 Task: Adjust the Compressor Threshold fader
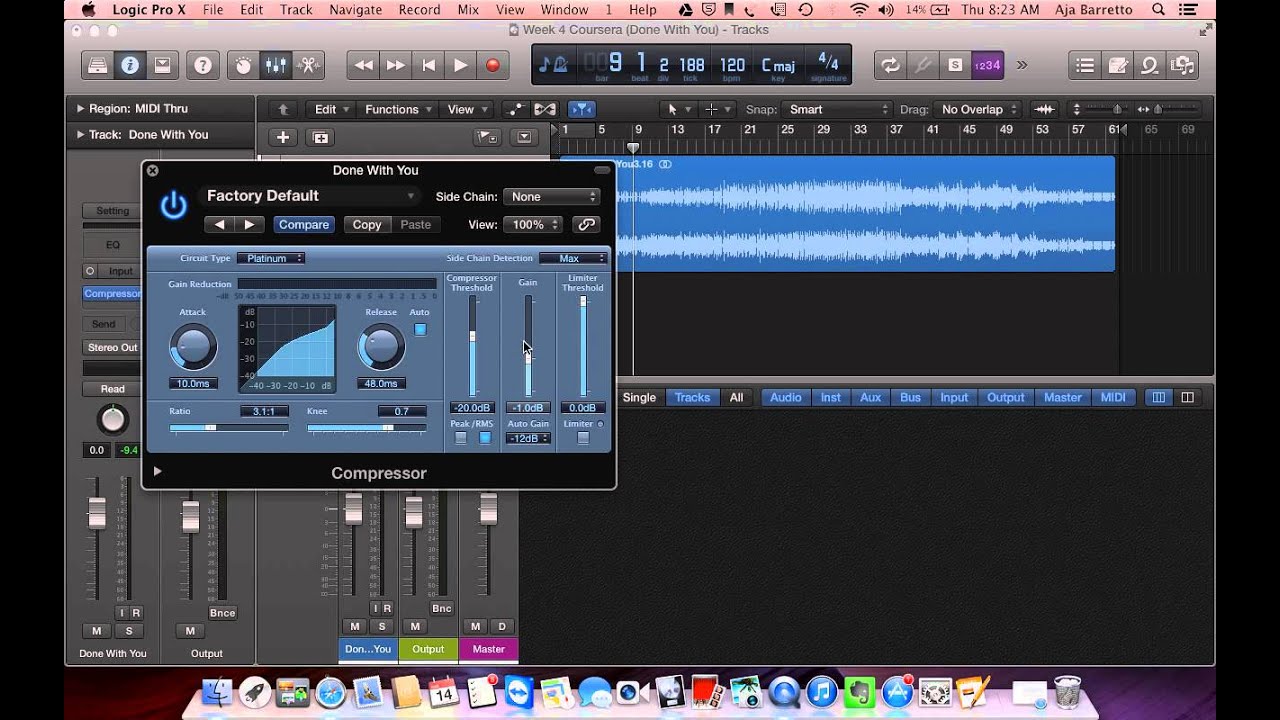pyautogui.click(x=473, y=346)
